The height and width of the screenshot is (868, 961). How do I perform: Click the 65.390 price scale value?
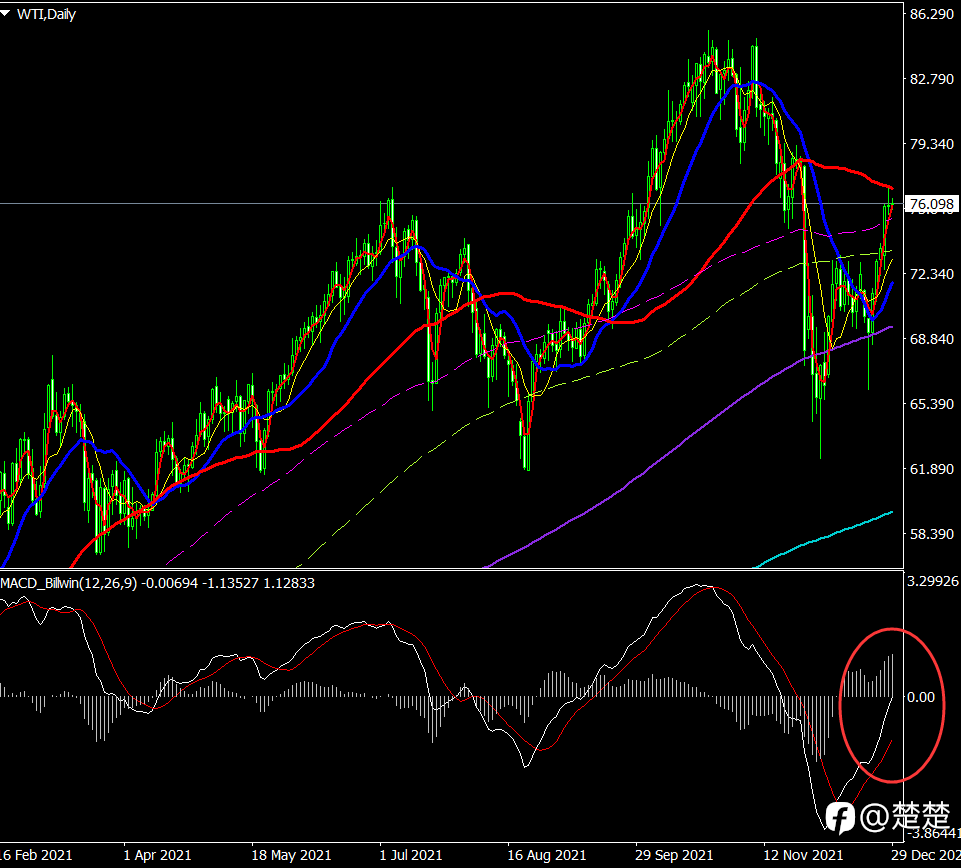click(932, 404)
